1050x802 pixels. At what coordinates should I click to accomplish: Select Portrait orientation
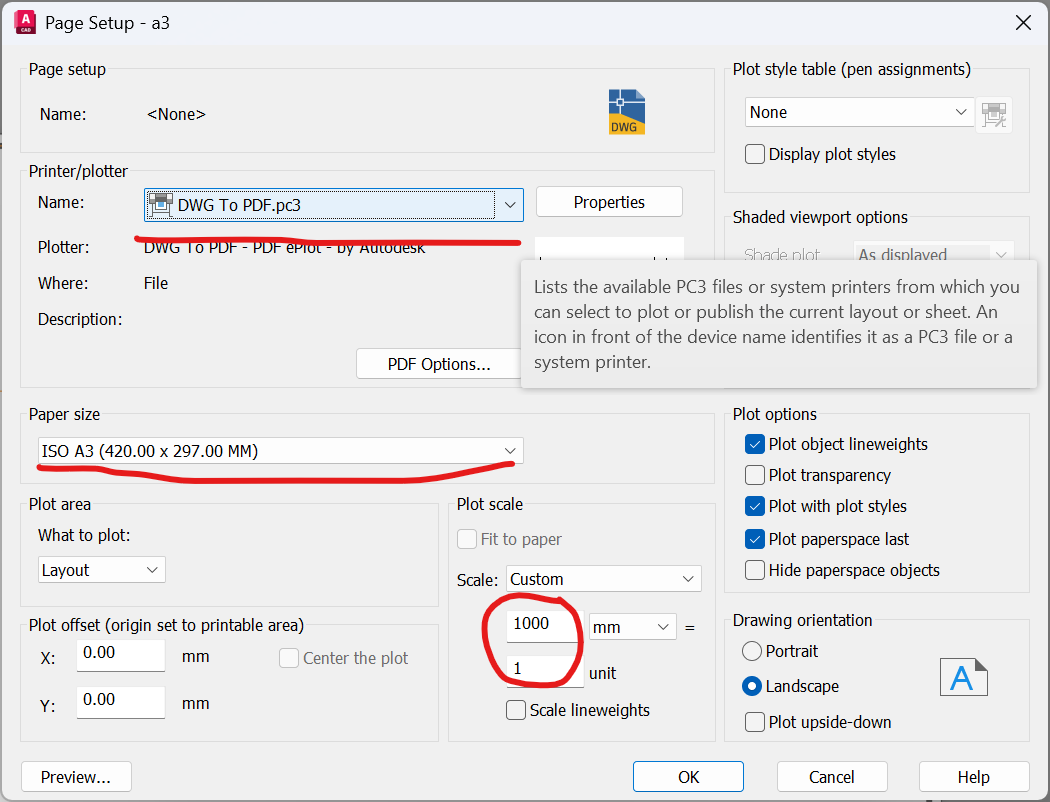[x=752, y=651]
